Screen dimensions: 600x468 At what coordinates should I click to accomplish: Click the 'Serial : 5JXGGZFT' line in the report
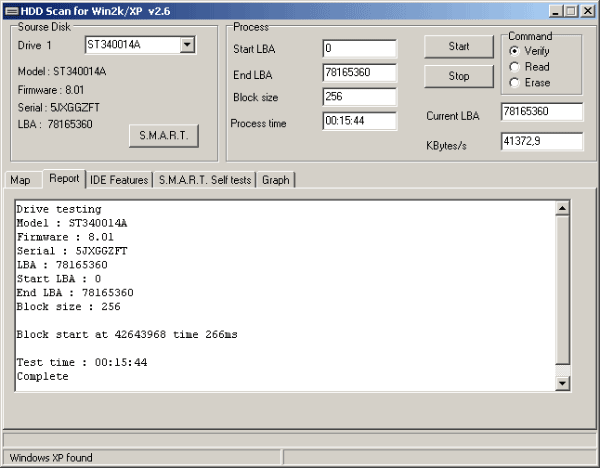[72, 251]
